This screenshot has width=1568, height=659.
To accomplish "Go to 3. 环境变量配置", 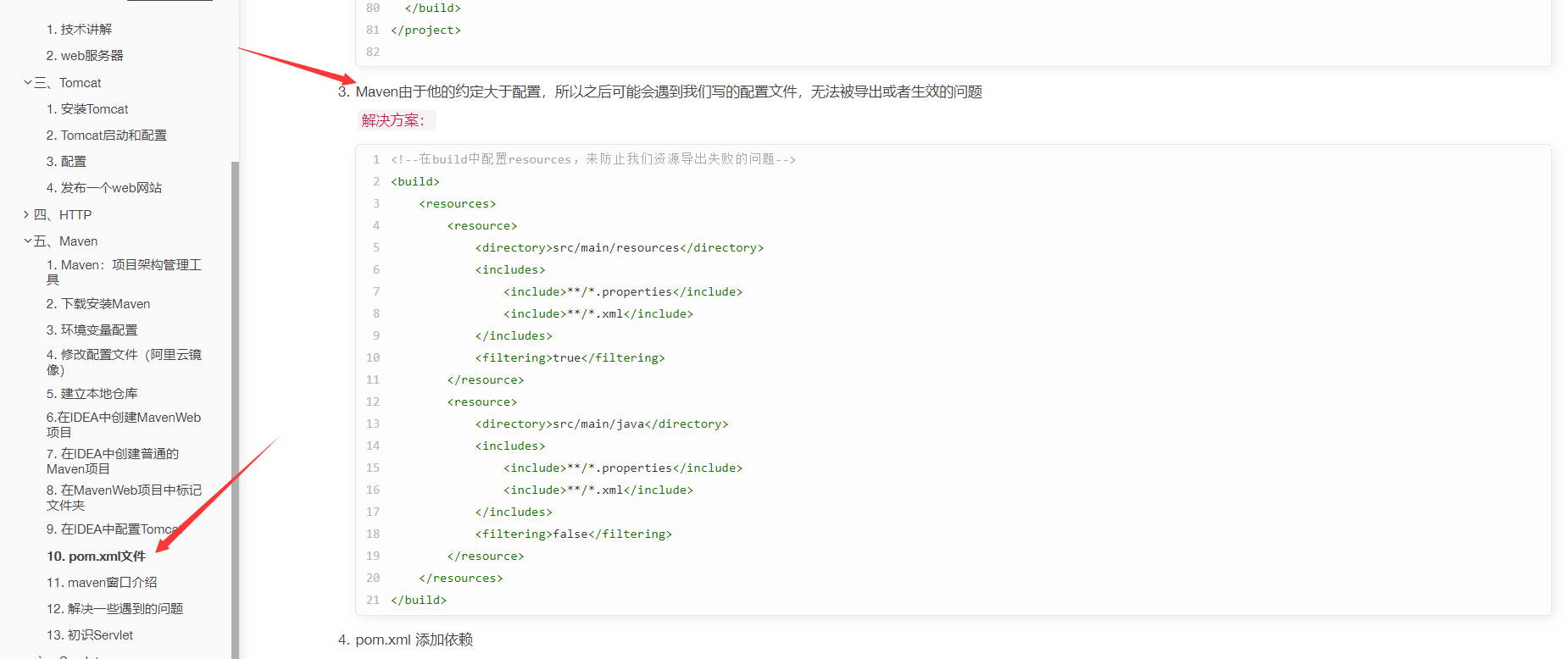I will coord(92,329).
